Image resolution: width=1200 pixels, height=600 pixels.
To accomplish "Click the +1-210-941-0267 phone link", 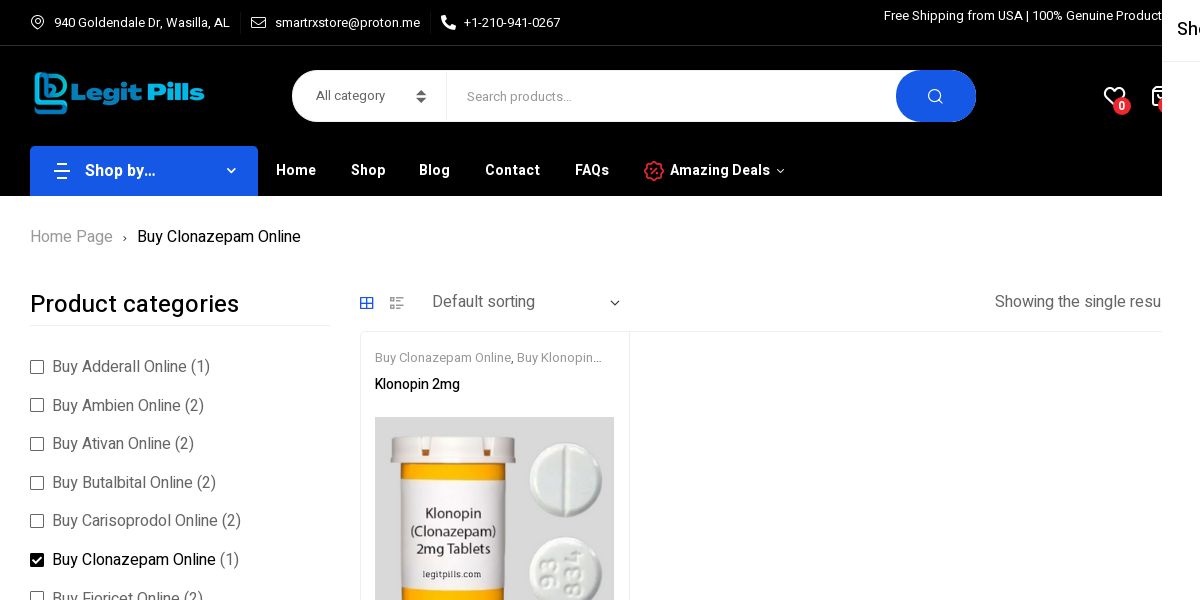I will pos(511,22).
